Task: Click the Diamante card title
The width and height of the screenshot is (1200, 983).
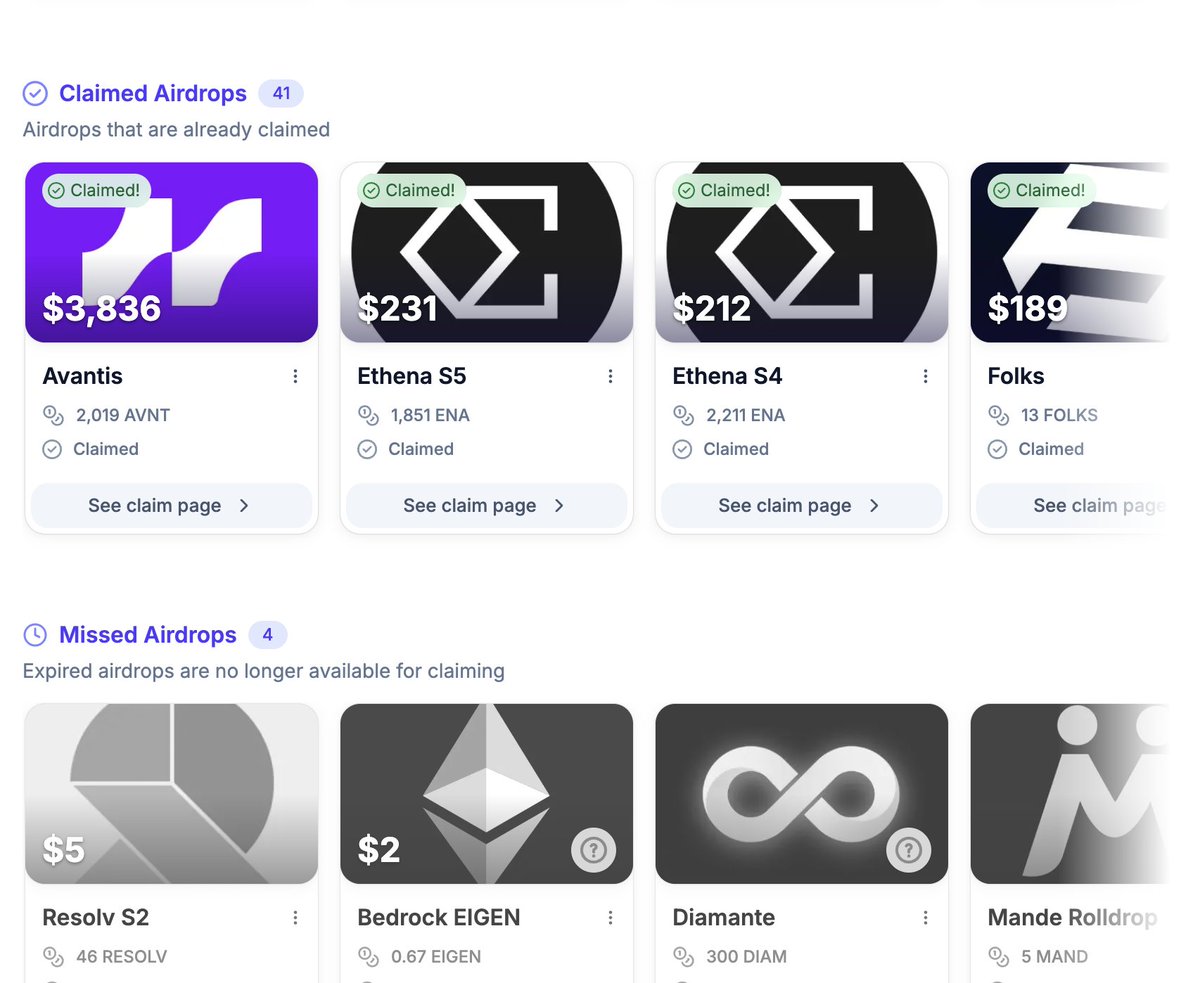Action: pyautogui.click(x=723, y=917)
